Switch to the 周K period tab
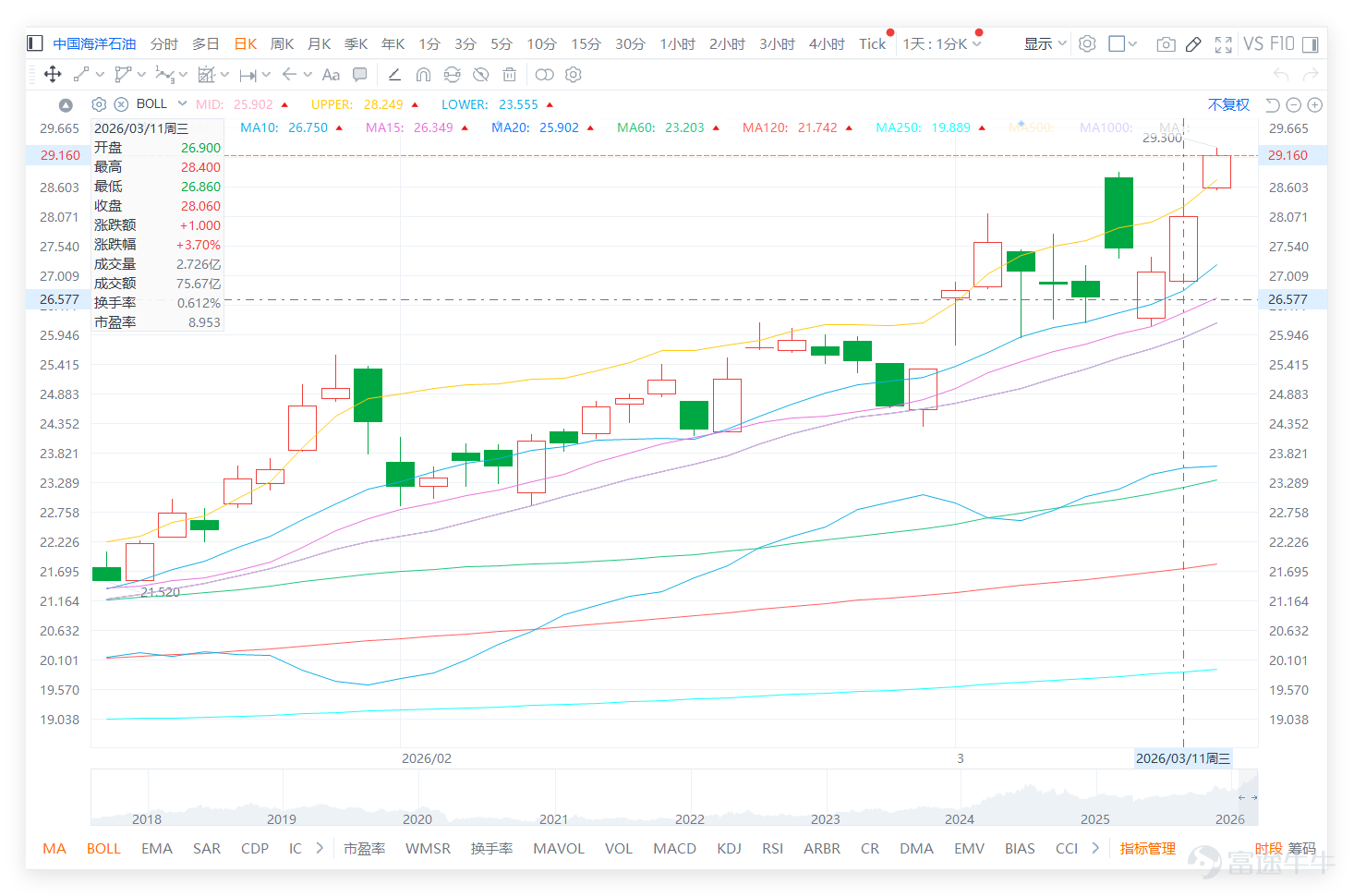 click(x=282, y=43)
